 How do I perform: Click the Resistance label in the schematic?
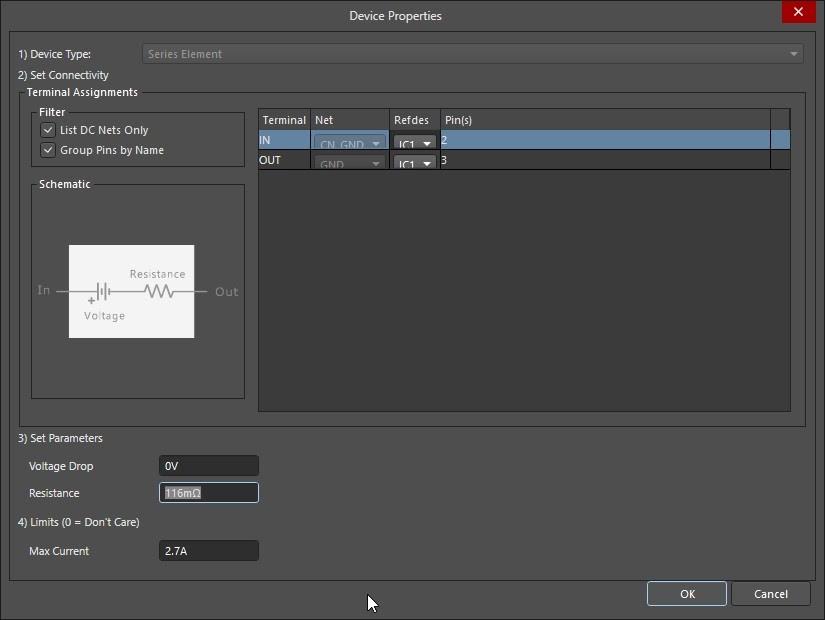click(157, 274)
